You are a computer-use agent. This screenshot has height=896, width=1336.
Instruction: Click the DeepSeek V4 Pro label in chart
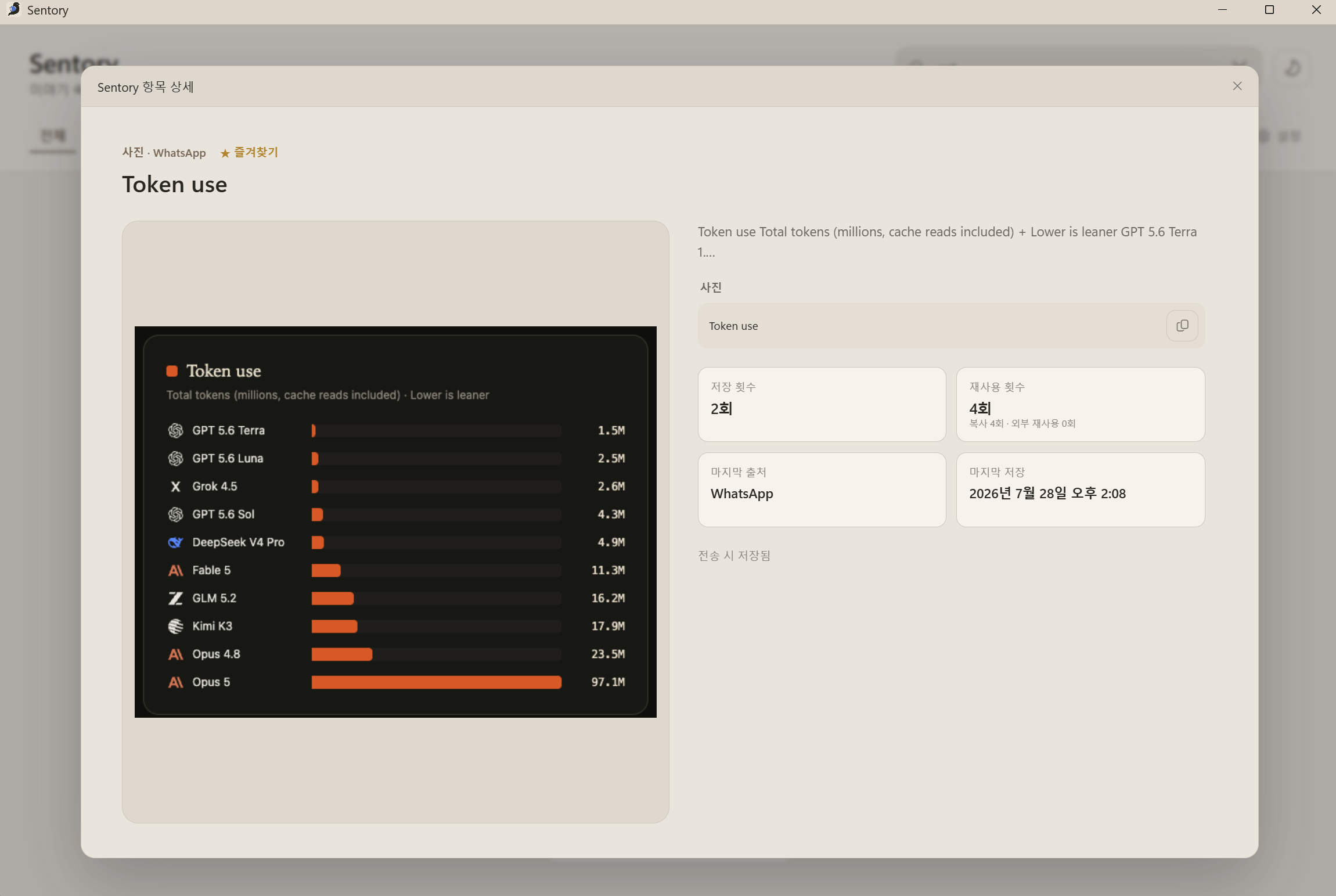pos(238,542)
